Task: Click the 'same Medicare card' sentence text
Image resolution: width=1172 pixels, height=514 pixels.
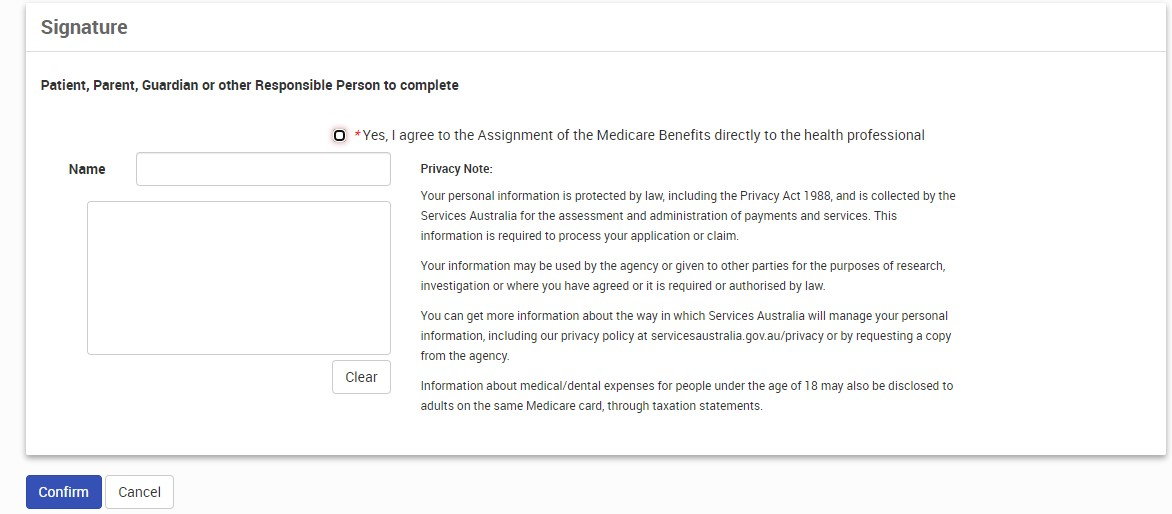Action: click(591, 407)
